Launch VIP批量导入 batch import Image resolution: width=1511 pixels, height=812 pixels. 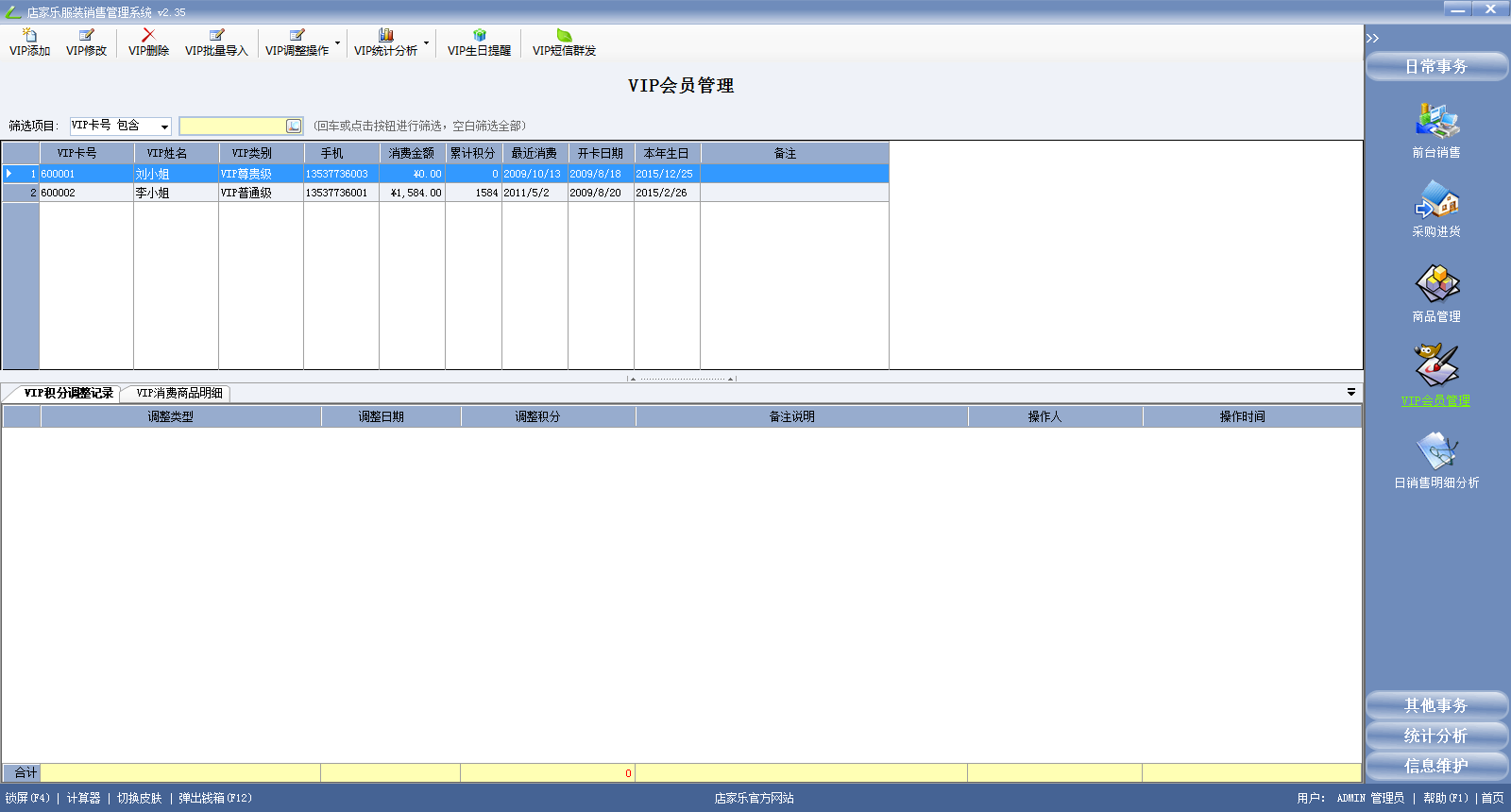(216, 42)
